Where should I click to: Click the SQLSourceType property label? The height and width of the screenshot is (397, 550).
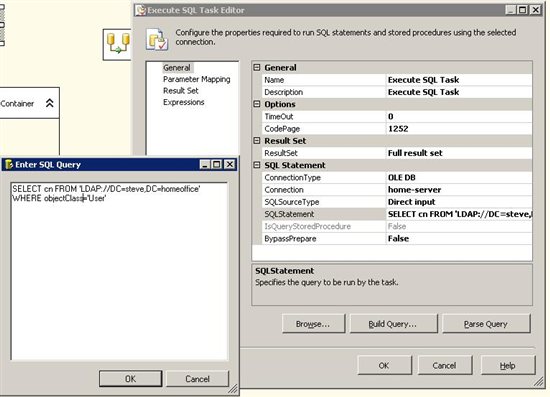(x=291, y=202)
